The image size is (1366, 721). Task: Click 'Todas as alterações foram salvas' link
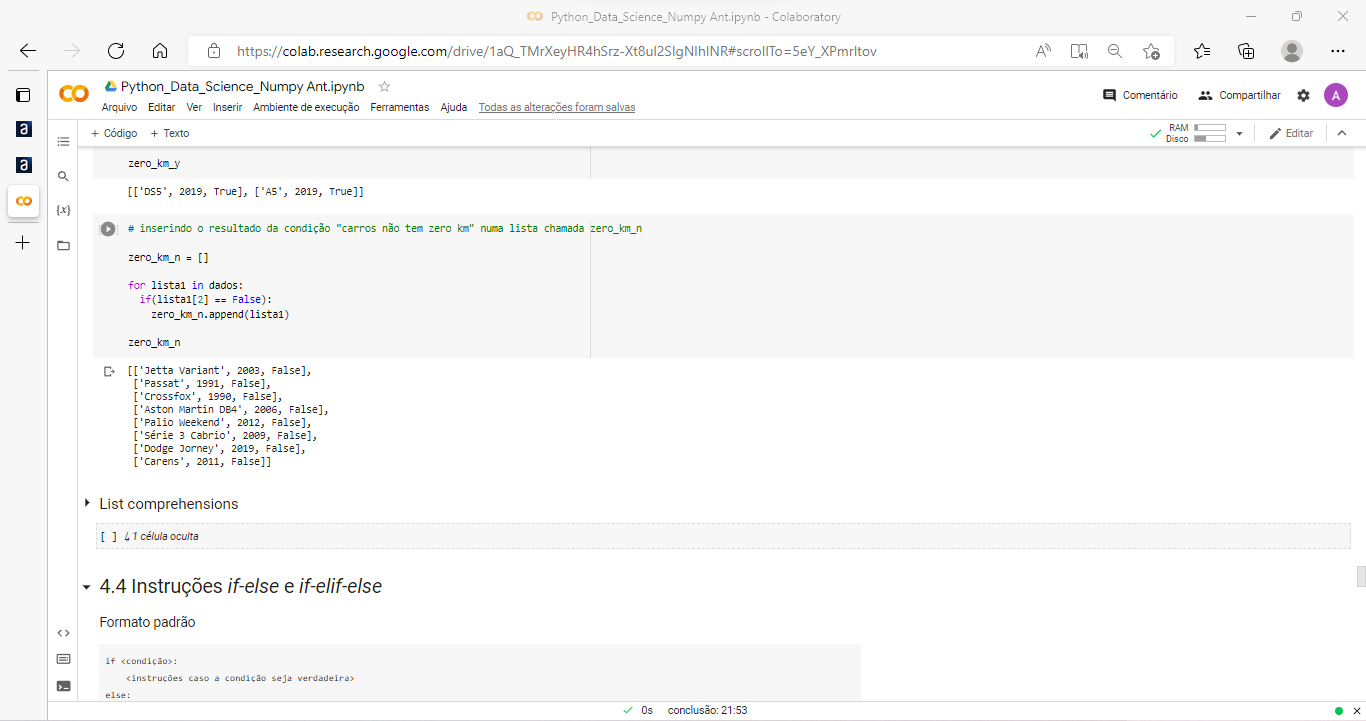pyautogui.click(x=557, y=107)
